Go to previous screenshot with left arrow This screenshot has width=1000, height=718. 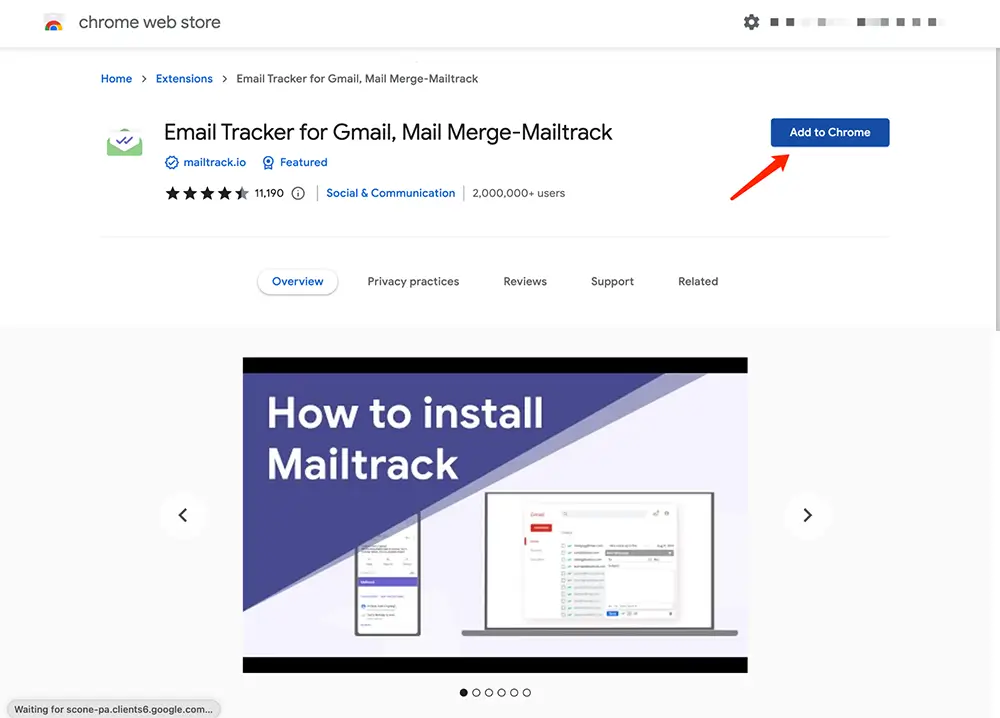[x=183, y=515]
